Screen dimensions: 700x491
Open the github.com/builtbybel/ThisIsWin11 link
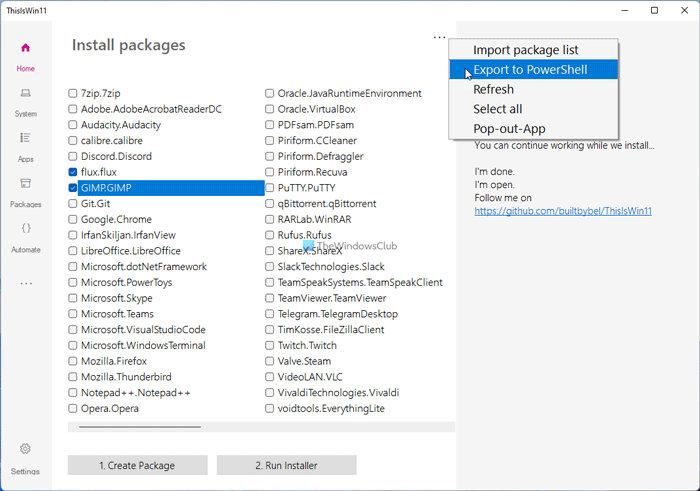click(563, 211)
